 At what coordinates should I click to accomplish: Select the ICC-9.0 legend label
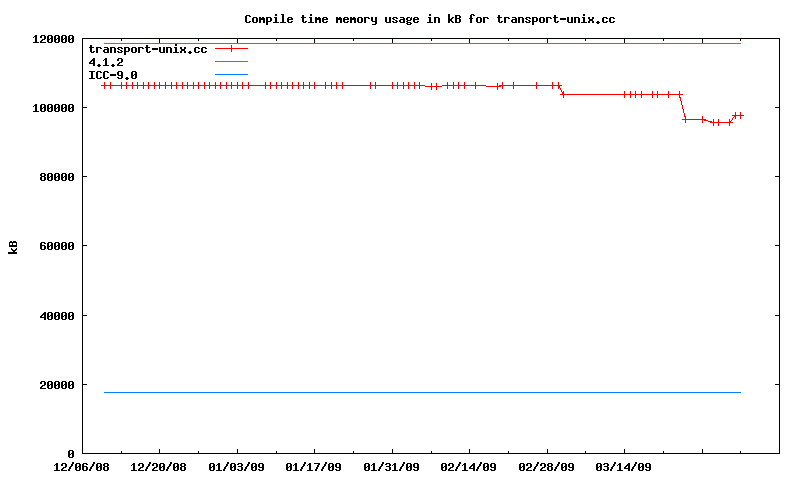113,75
